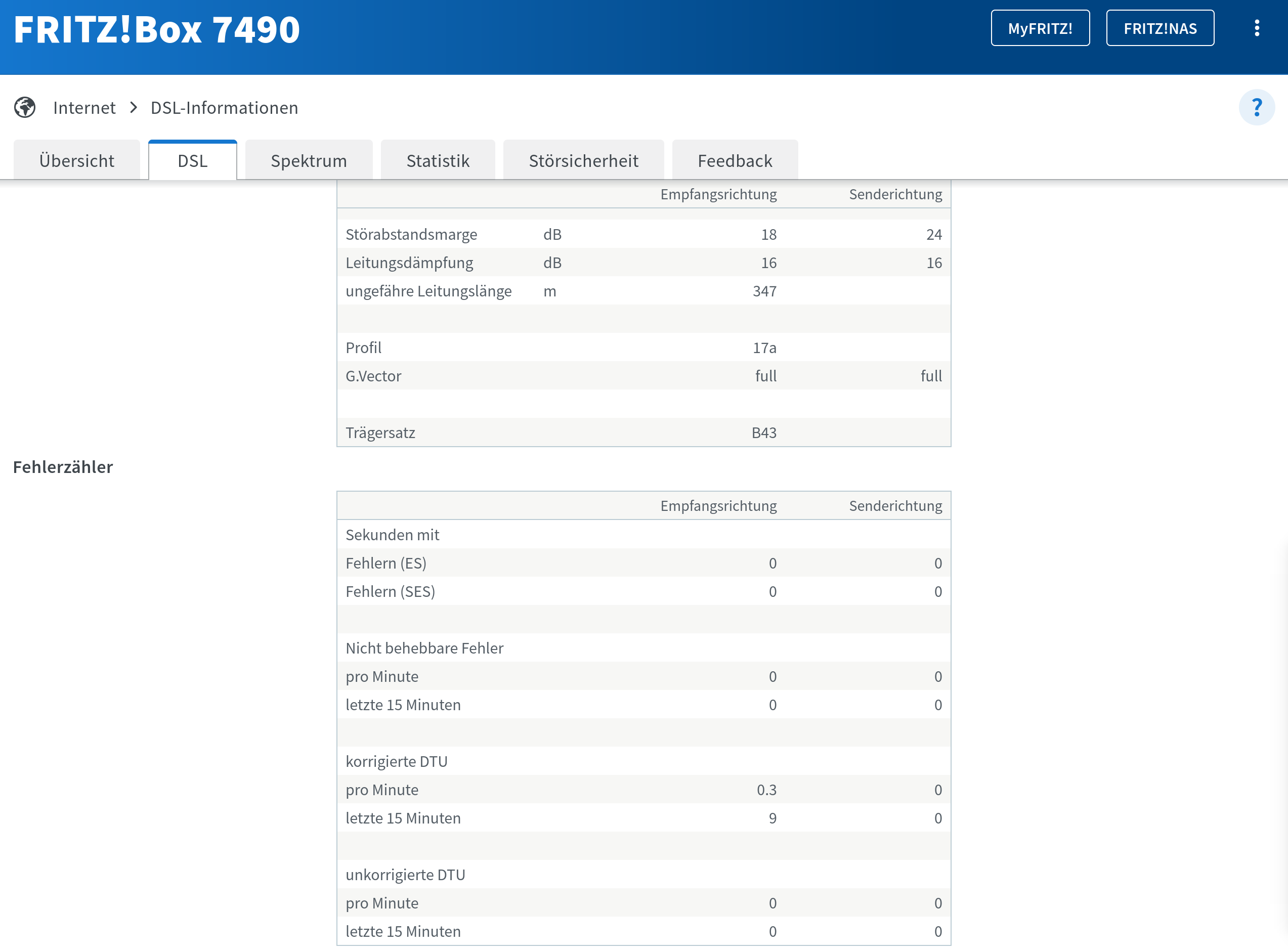This screenshot has width=1288, height=952.
Task: Select the DSL tab
Action: click(192, 160)
